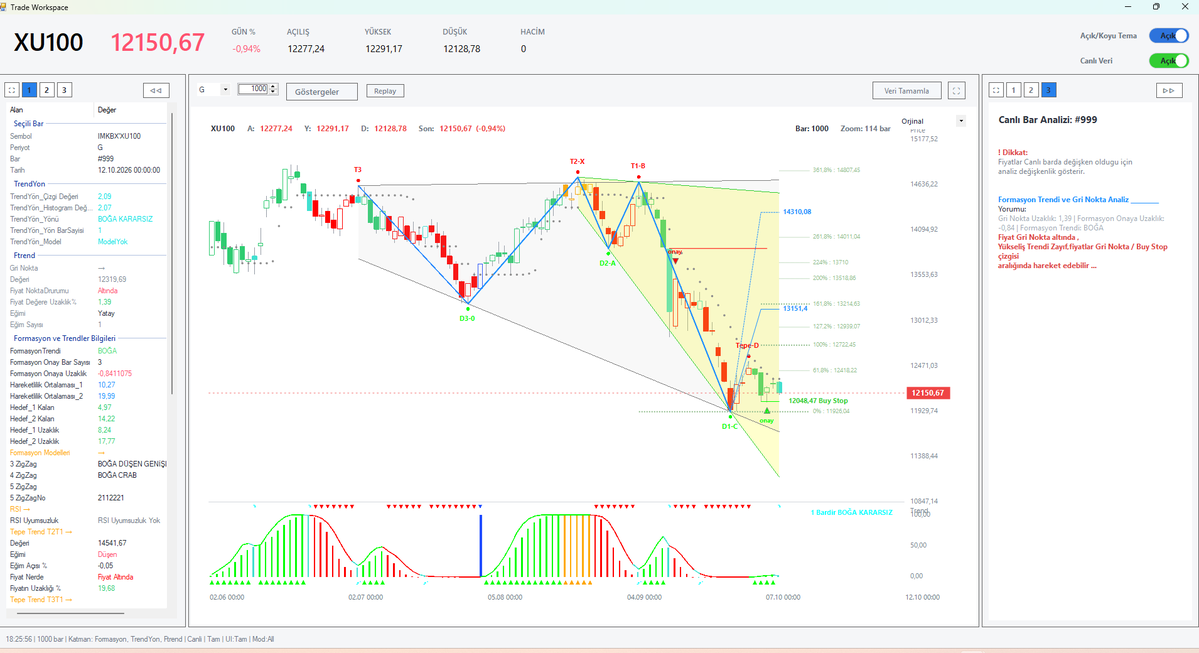The width and height of the screenshot is (1199, 653).
Task: Switch to right panel tab 2
Action: point(1031,90)
